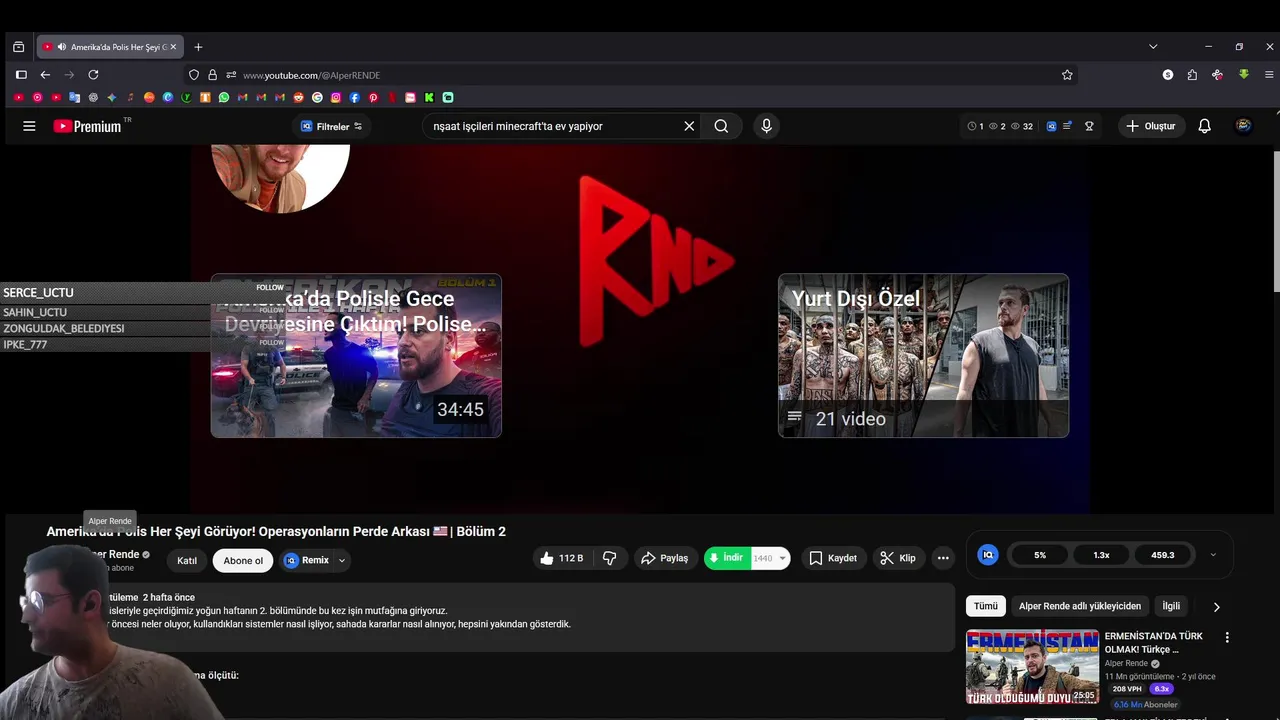The image size is (1280, 720).
Task: List all tabs with the chevron
Action: pos(1153,46)
